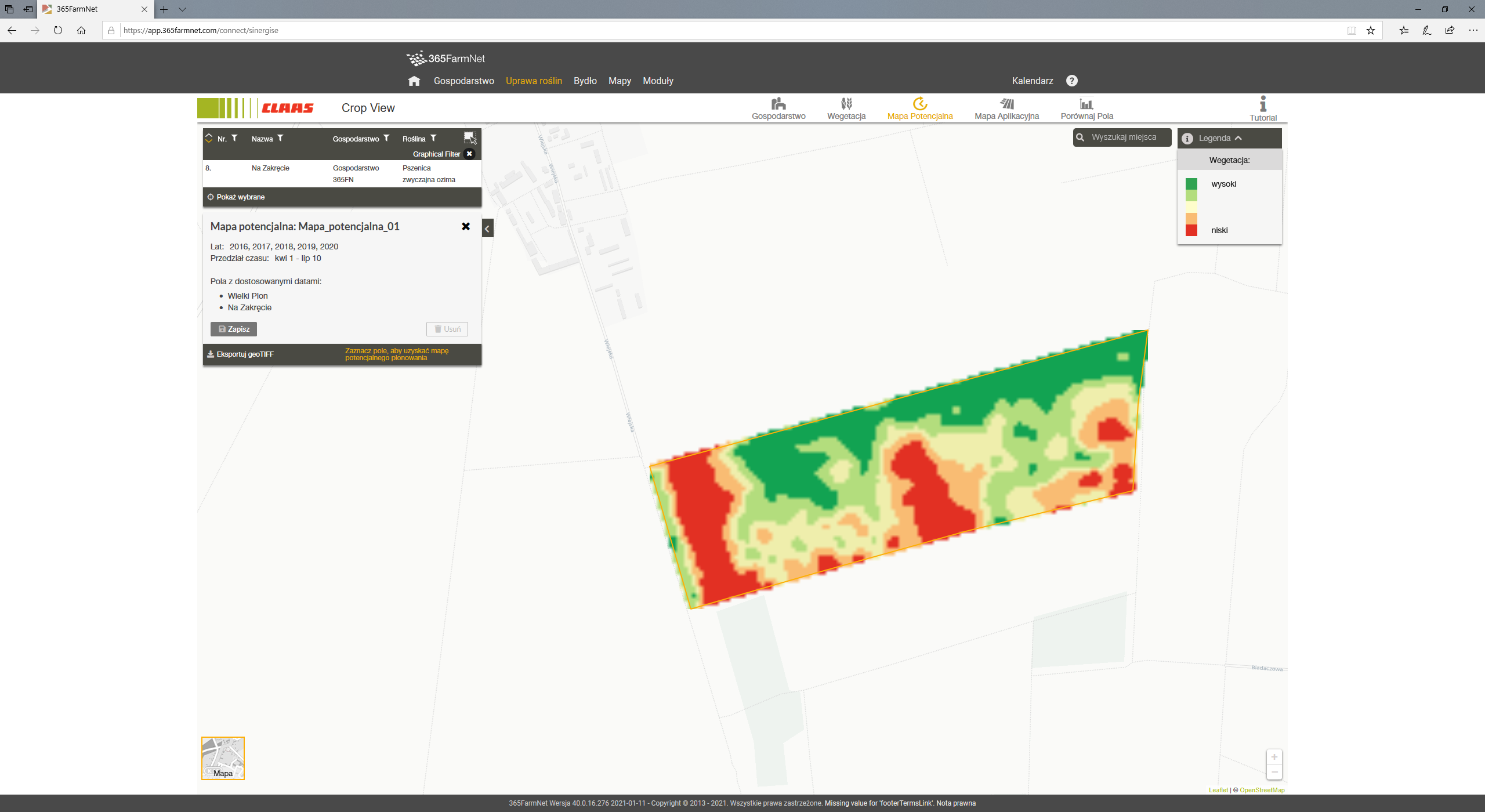Remove the Graphical Filter
Viewport: 1485px width, 812px height.
tap(469, 154)
